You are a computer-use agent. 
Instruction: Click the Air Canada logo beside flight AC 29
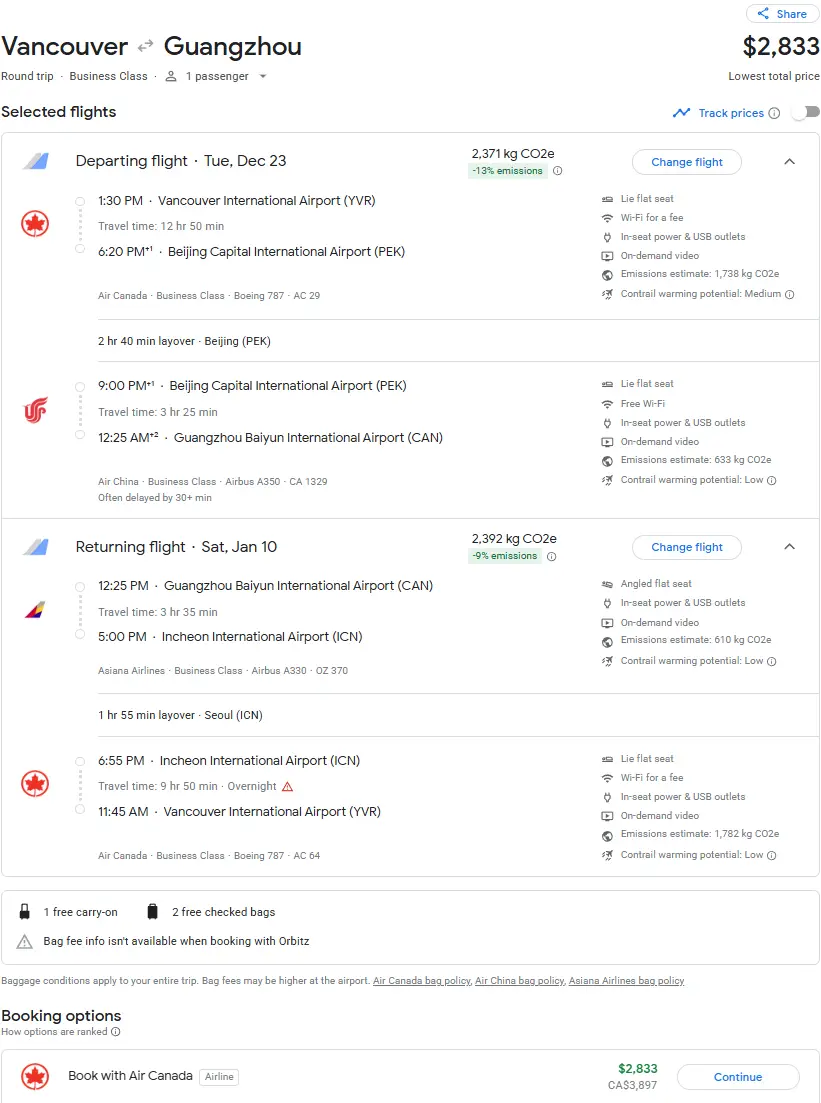click(34, 224)
